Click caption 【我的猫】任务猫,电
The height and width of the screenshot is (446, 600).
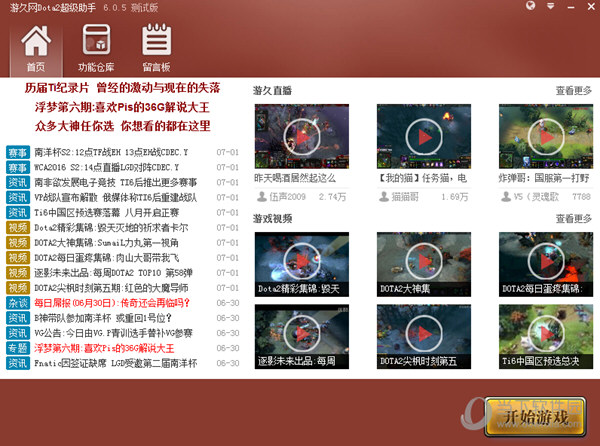[x=422, y=178]
